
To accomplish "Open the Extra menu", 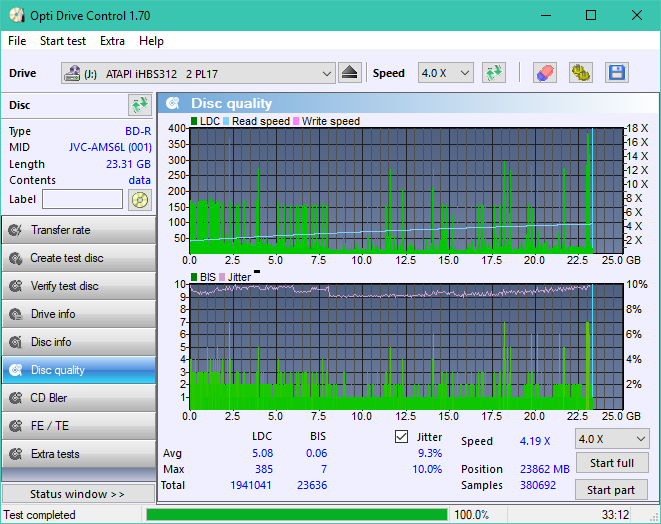I will pos(112,41).
